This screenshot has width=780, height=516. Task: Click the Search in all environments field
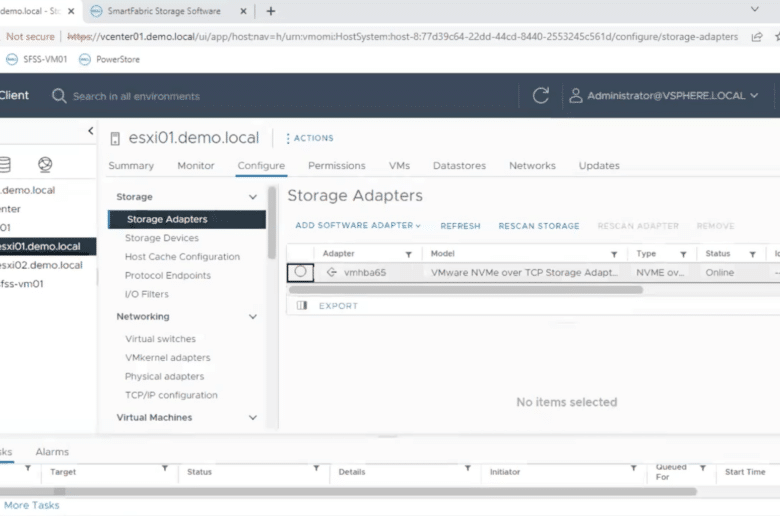136,96
